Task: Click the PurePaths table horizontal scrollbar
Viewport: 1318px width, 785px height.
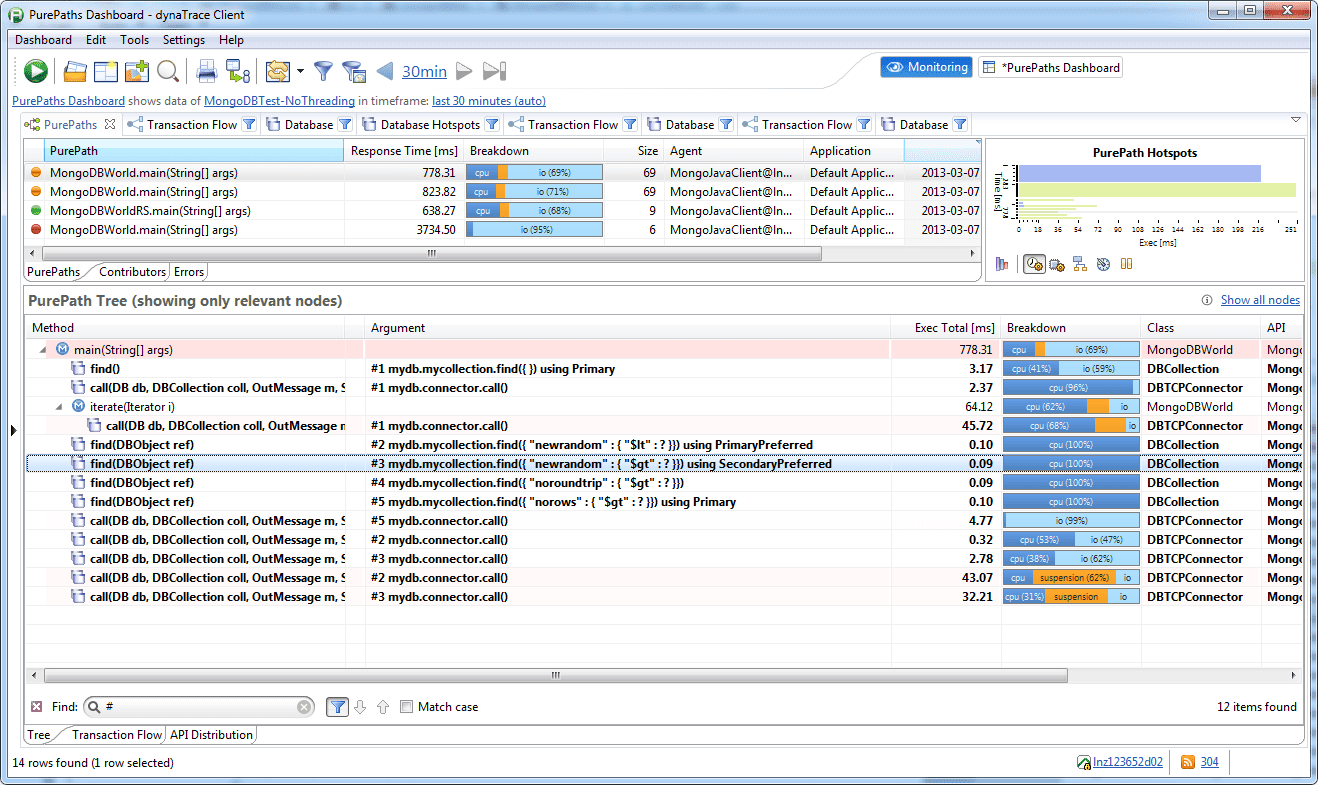Action: tap(431, 254)
